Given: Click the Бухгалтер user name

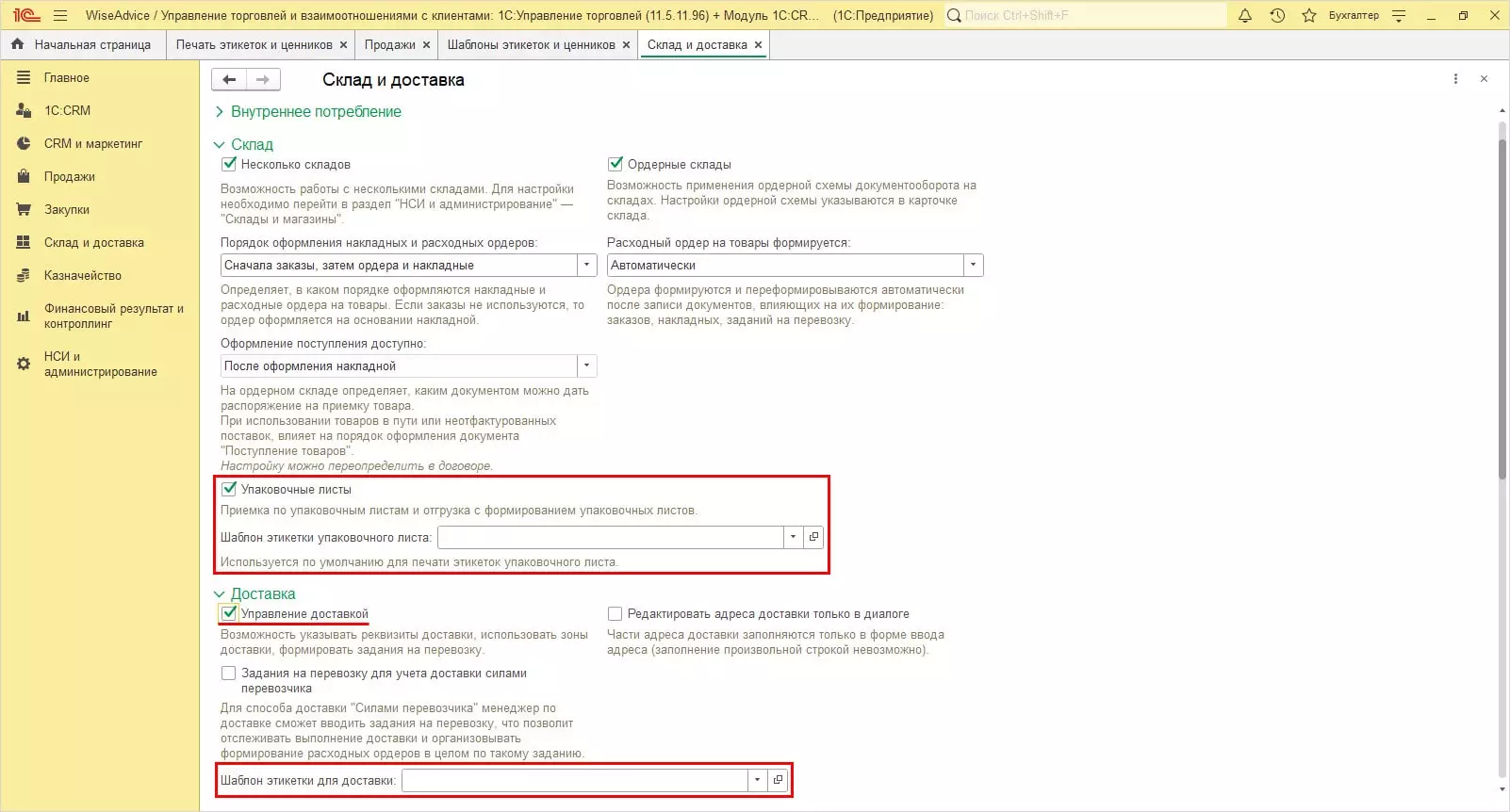Looking at the screenshot, I should coord(1354,15).
